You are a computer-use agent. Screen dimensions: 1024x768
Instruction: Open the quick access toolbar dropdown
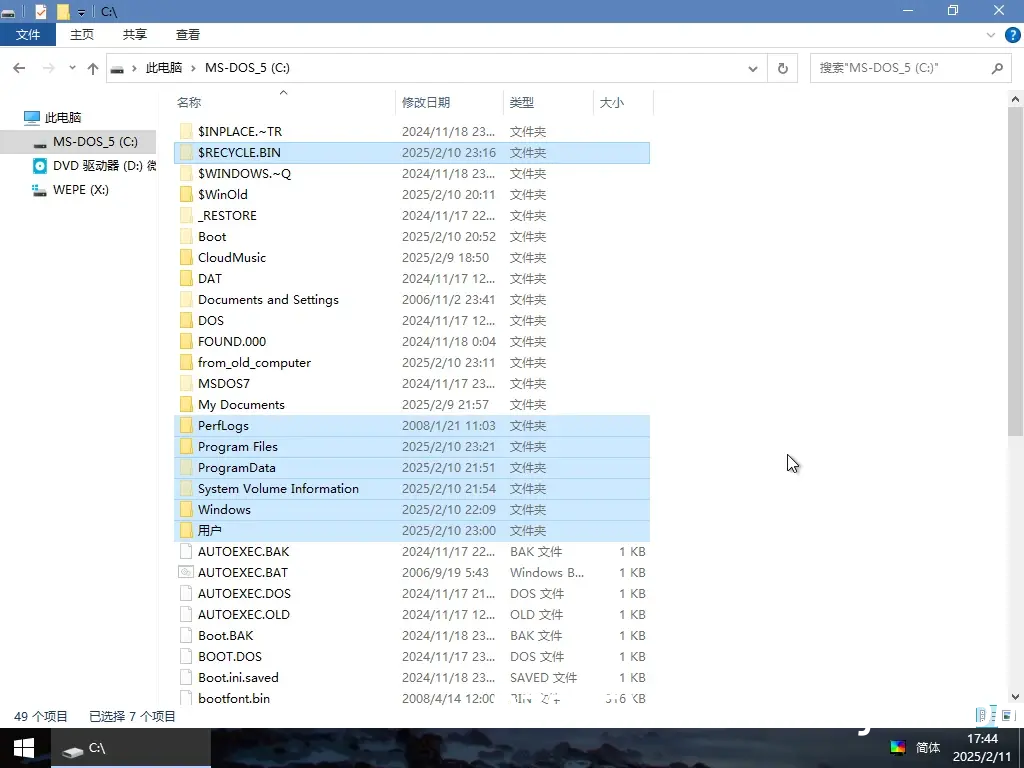[x=82, y=12]
